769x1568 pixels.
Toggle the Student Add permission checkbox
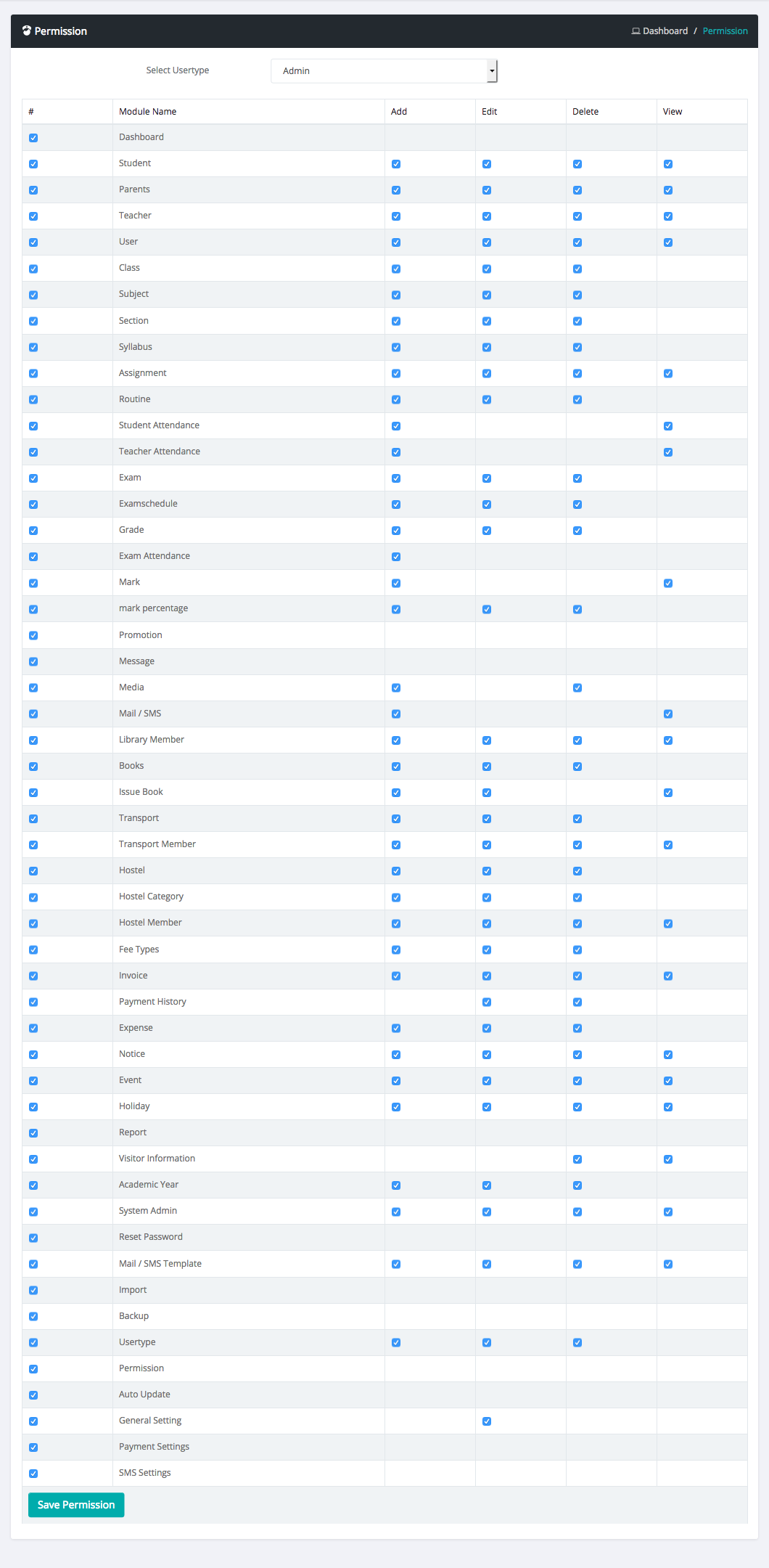[396, 164]
